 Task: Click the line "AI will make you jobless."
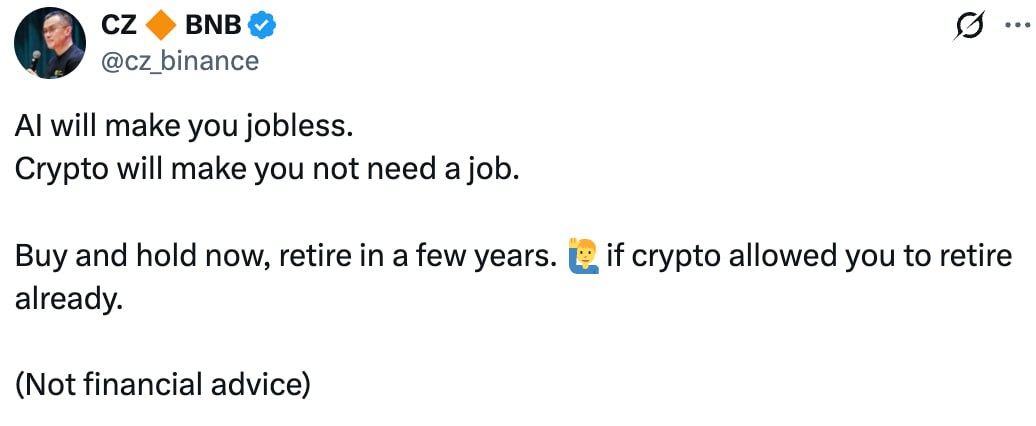point(184,127)
